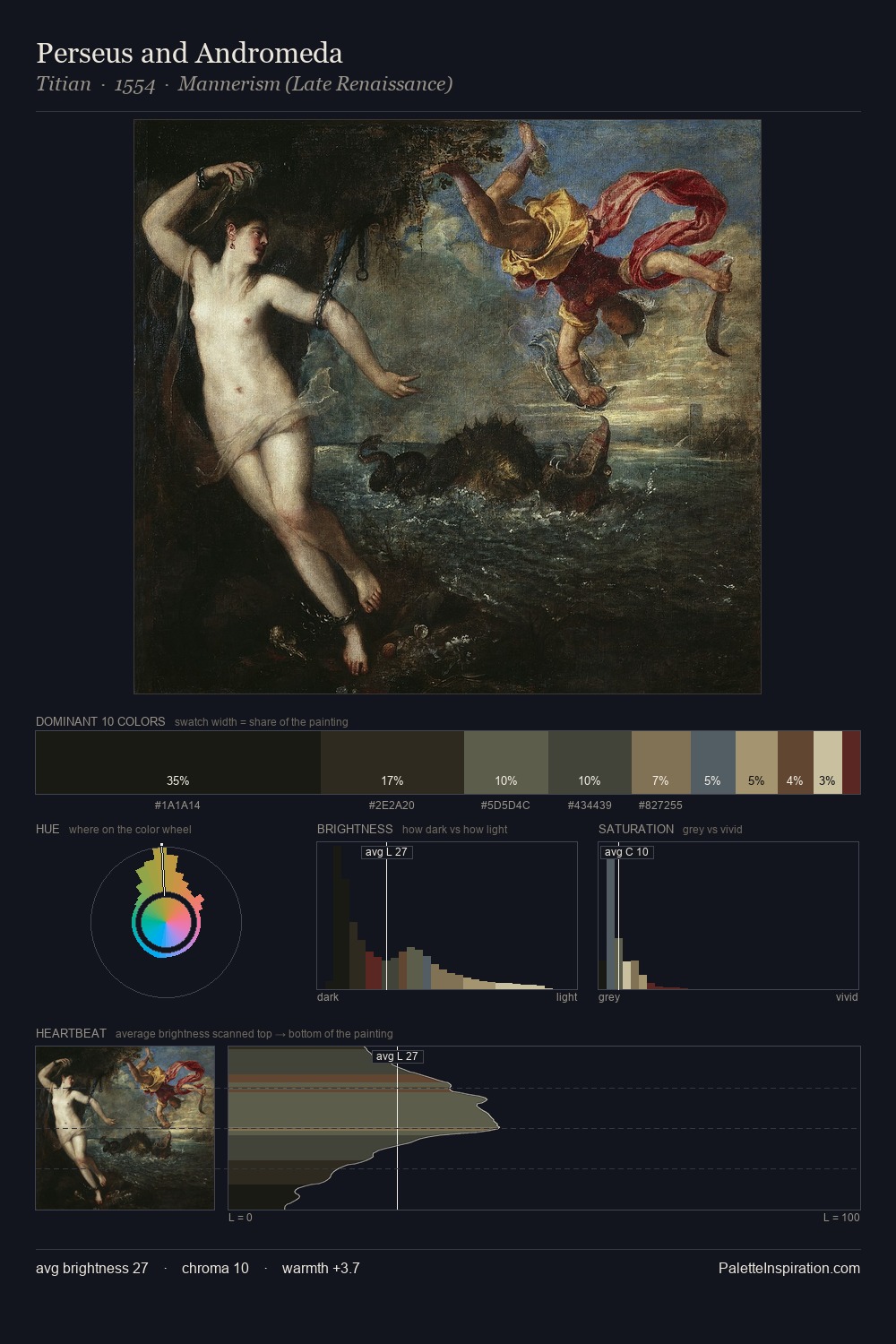Image resolution: width=896 pixels, height=1344 pixels.
Task: Click the HEARTBEAT section heading
Action: (x=71, y=1033)
